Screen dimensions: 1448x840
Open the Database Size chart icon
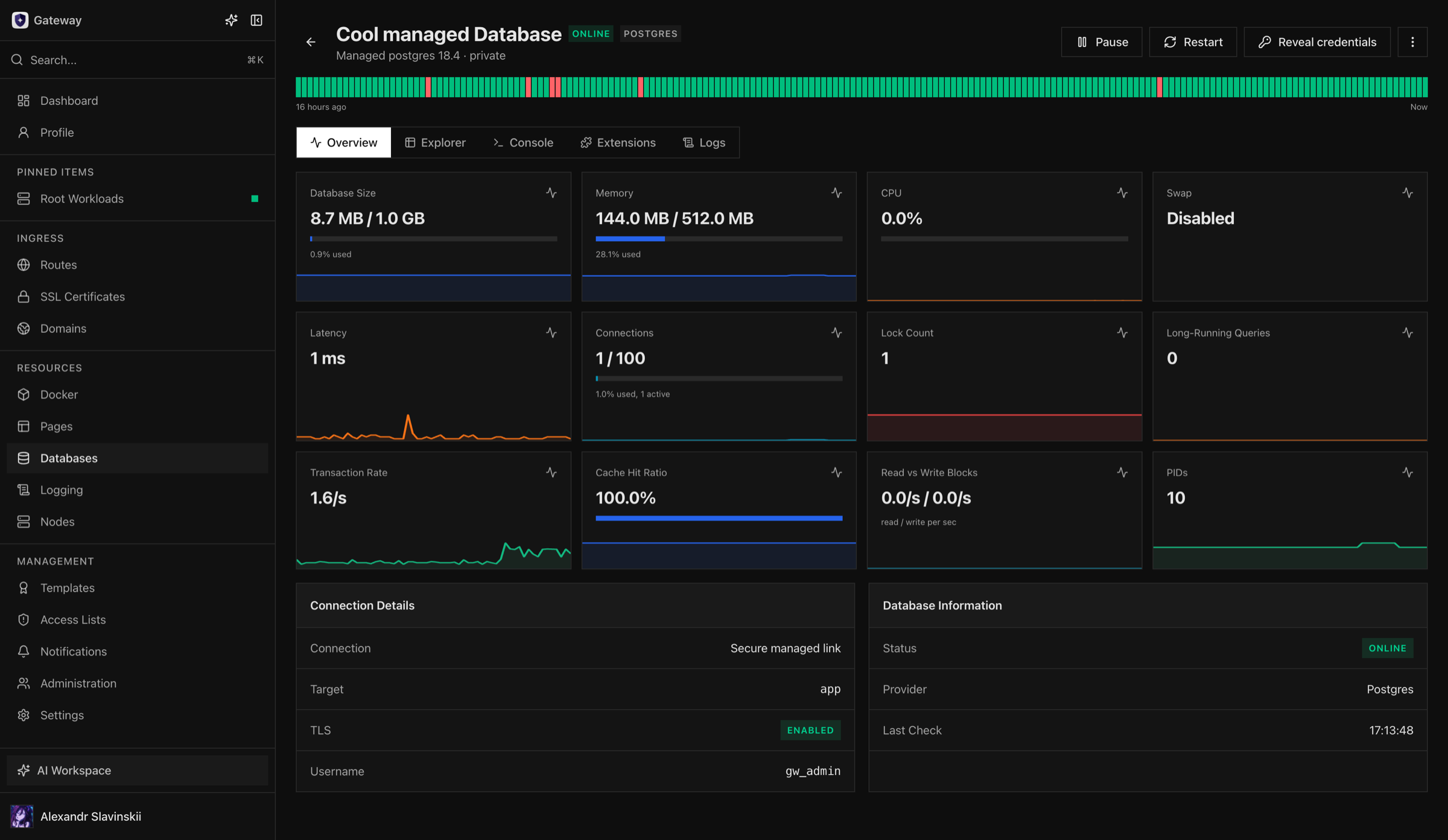pos(551,193)
